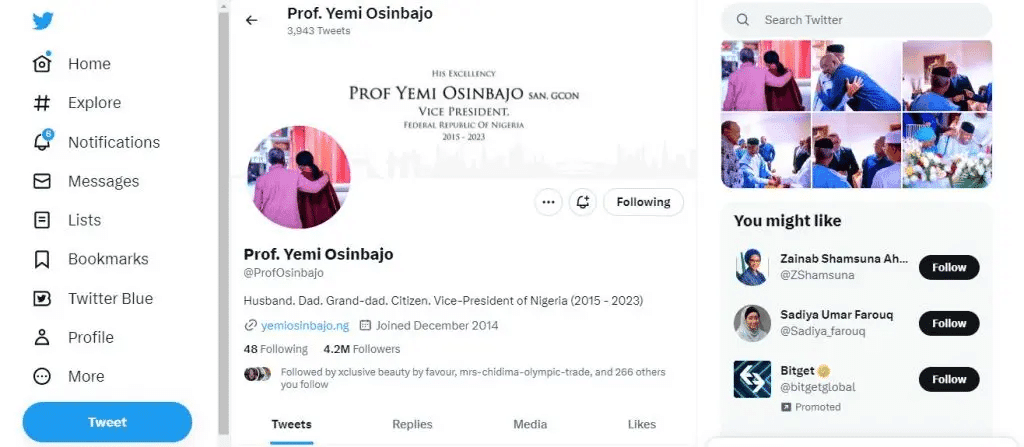Open the profile avatar picture
The height and width of the screenshot is (447, 1024).
pyautogui.click(x=297, y=177)
